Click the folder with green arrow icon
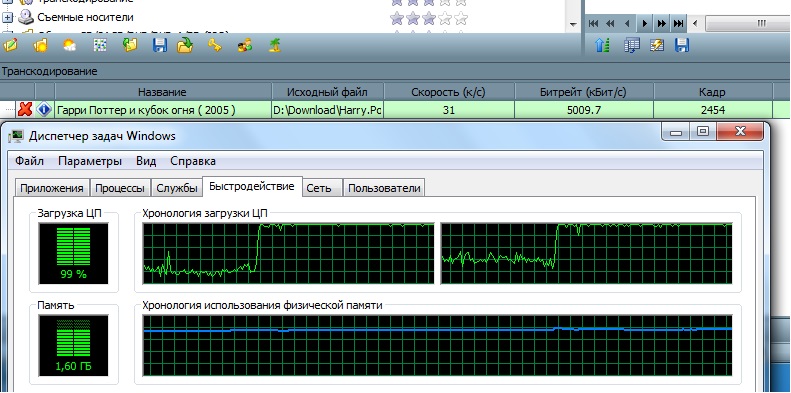 pyautogui.click(x=185, y=45)
